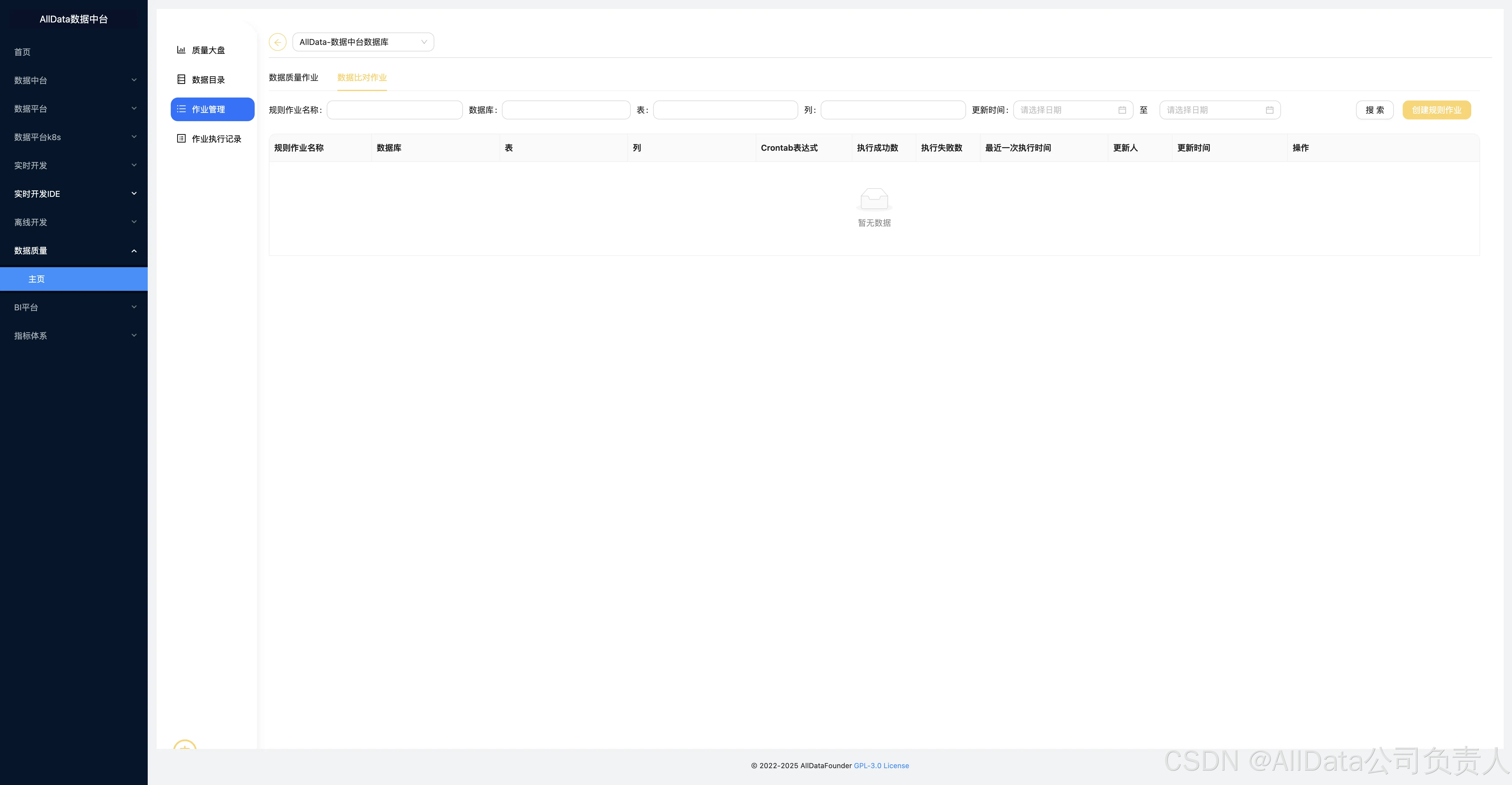
Task: Click the 创建规则作业 button
Action: point(1436,110)
